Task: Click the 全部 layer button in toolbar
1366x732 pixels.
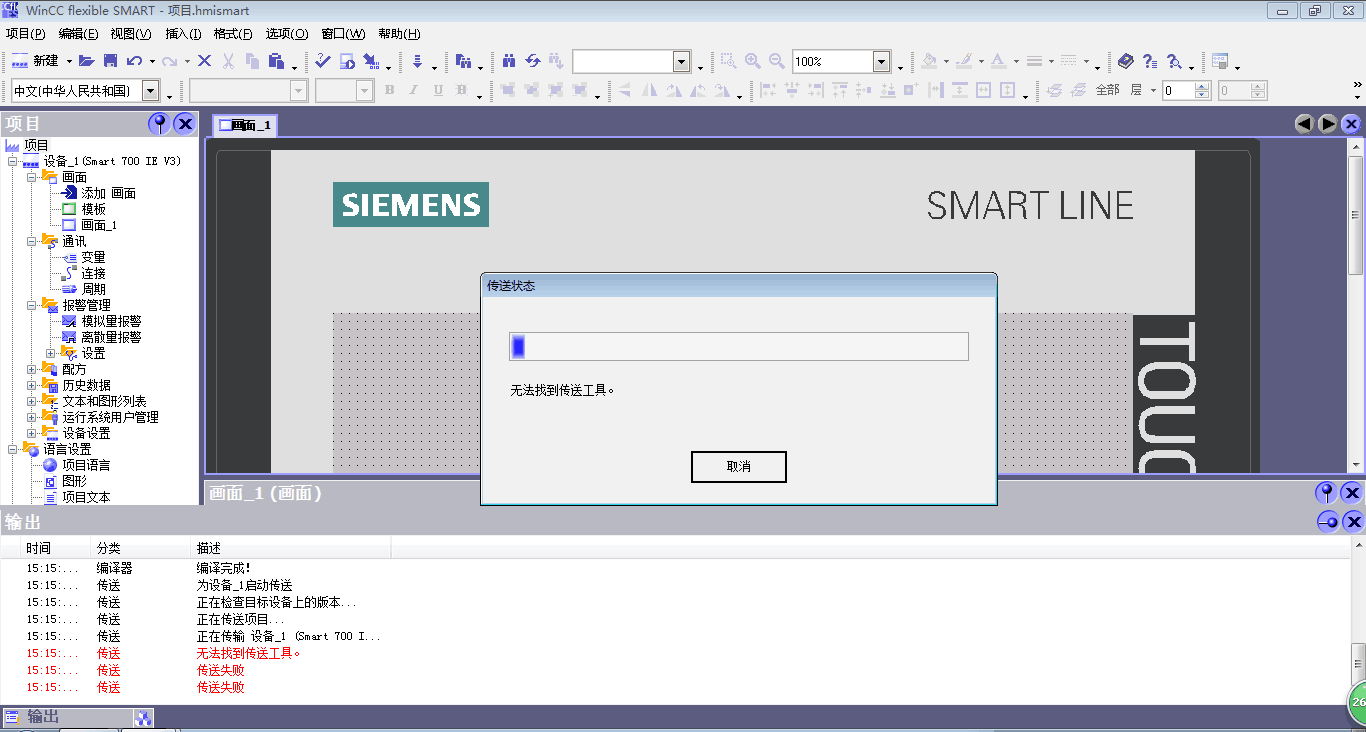Action: 1107,90
